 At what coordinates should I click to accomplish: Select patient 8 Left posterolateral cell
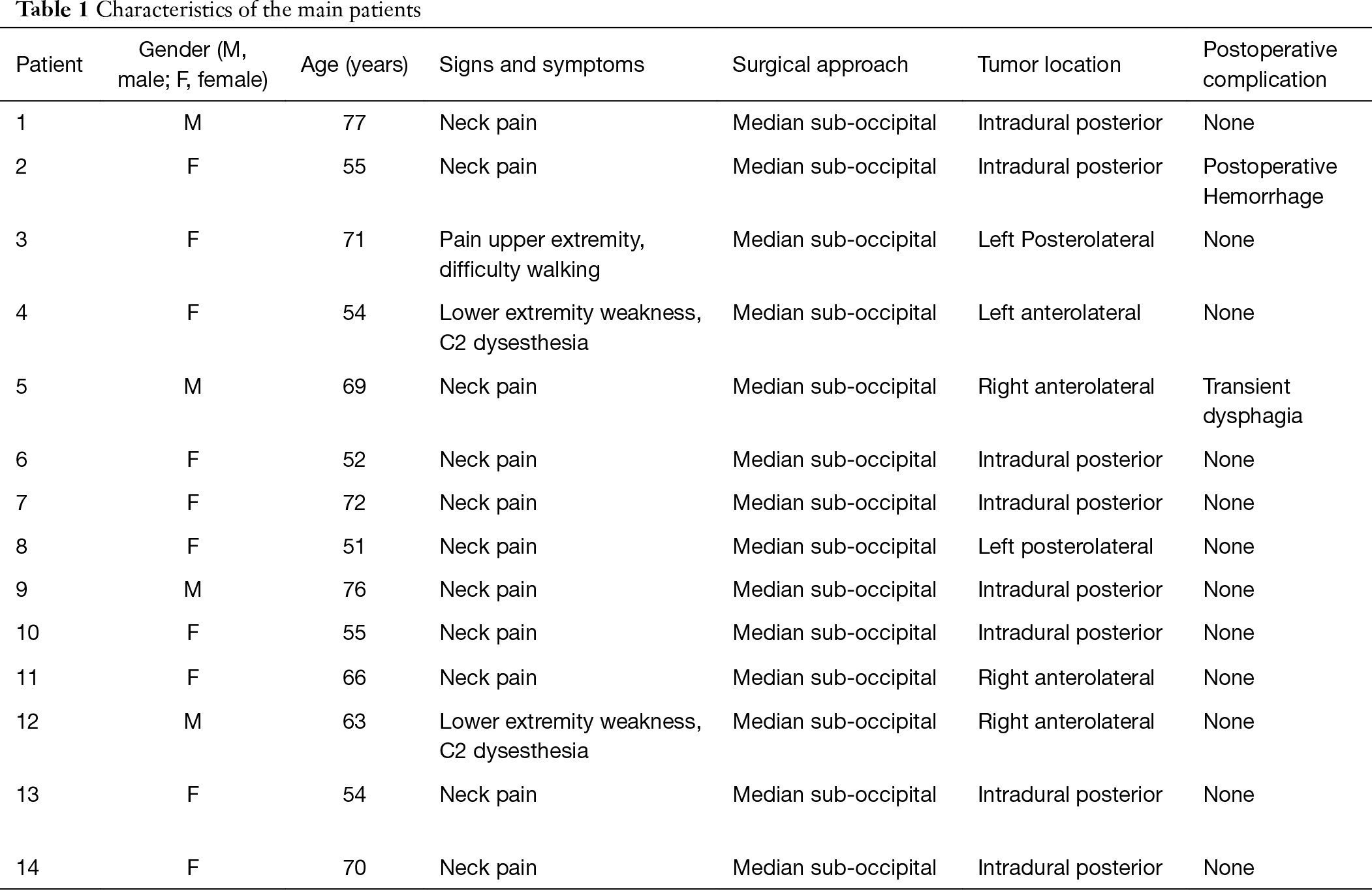click(1065, 547)
